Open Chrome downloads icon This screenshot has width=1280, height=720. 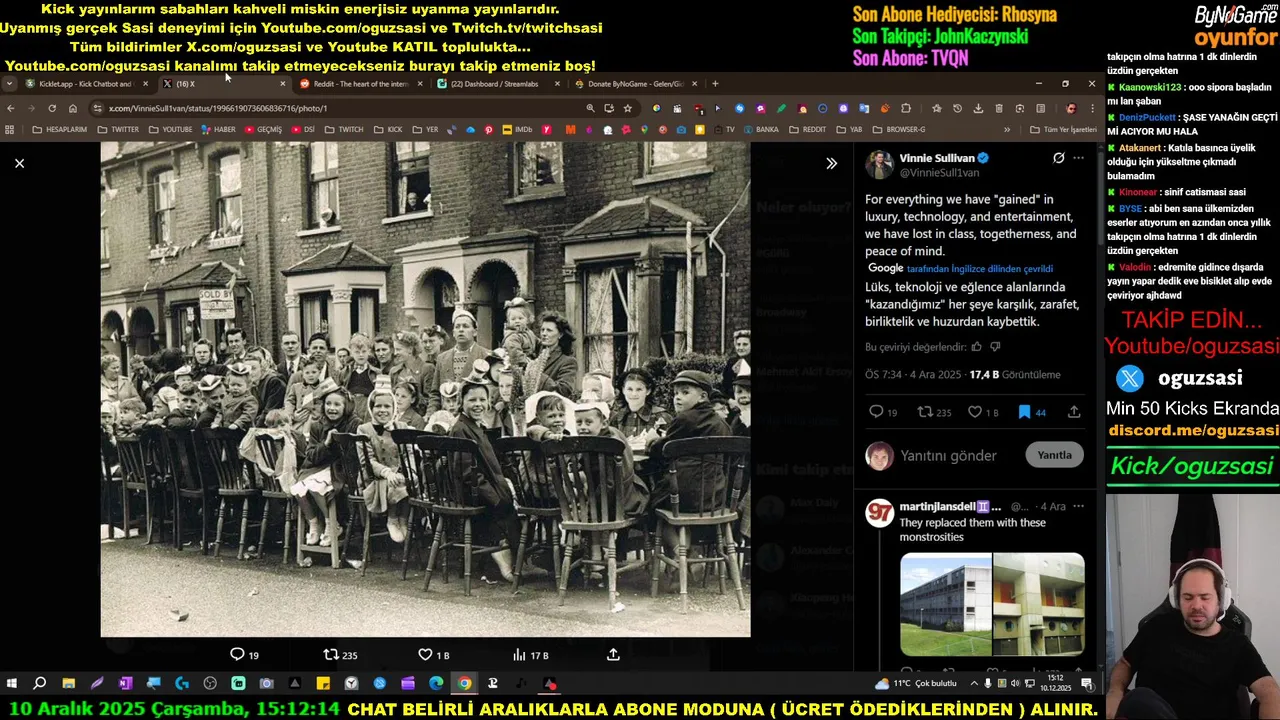[978, 108]
